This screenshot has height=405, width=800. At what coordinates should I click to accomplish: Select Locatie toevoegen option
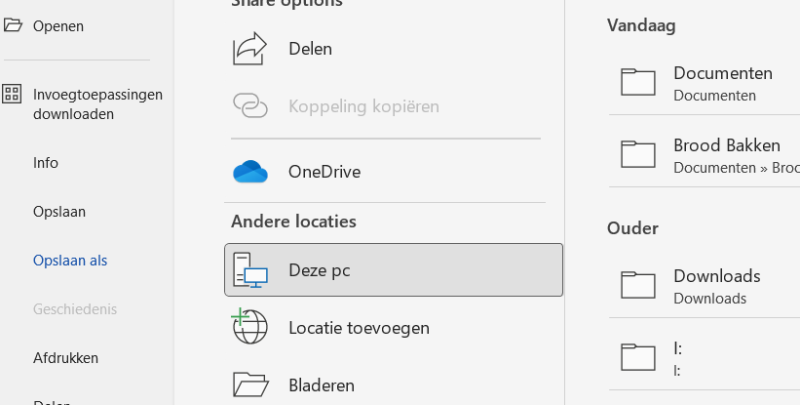(358, 327)
